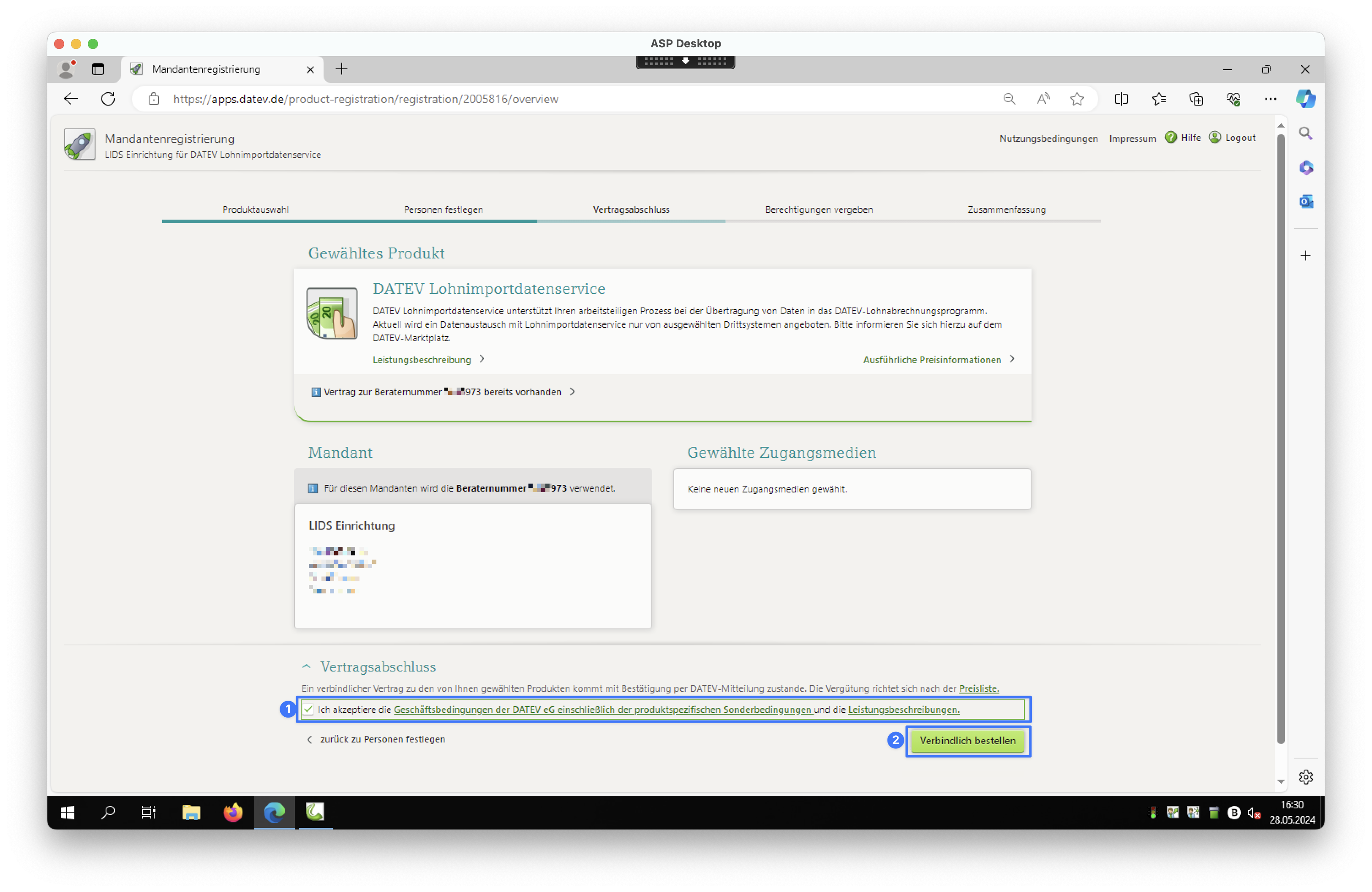1372x892 pixels.
Task: Click the Hilfe help icon
Action: [x=1171, y=137]
